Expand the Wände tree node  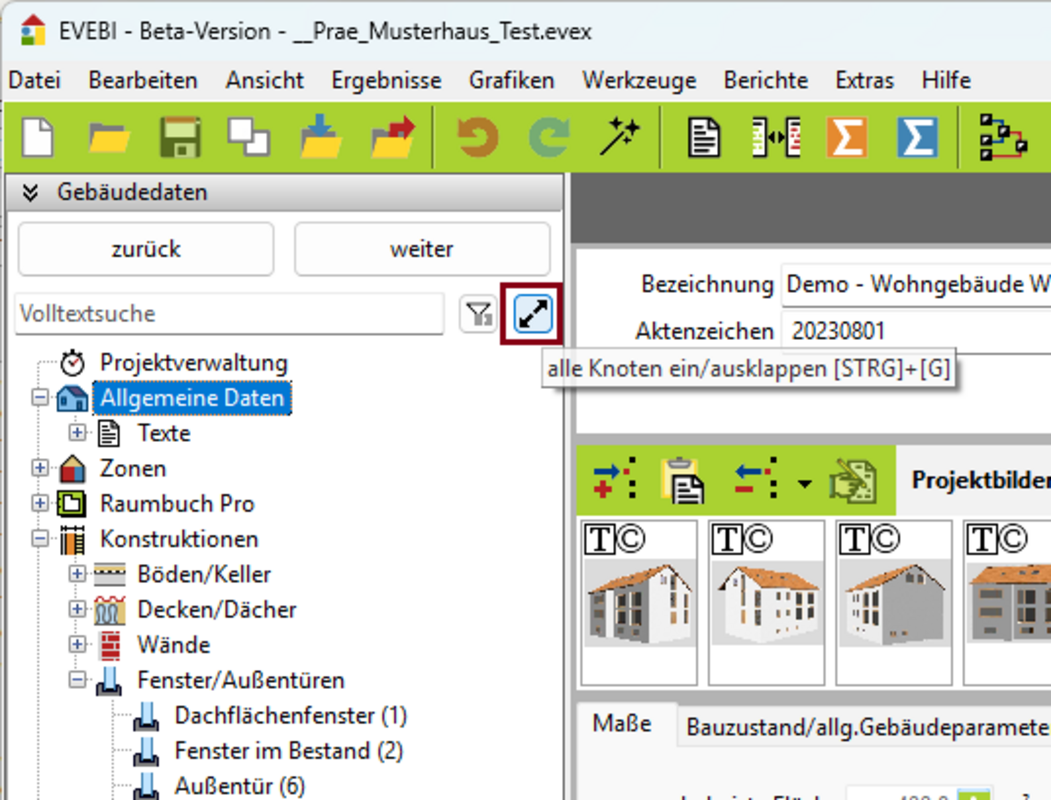coord(77,645)
